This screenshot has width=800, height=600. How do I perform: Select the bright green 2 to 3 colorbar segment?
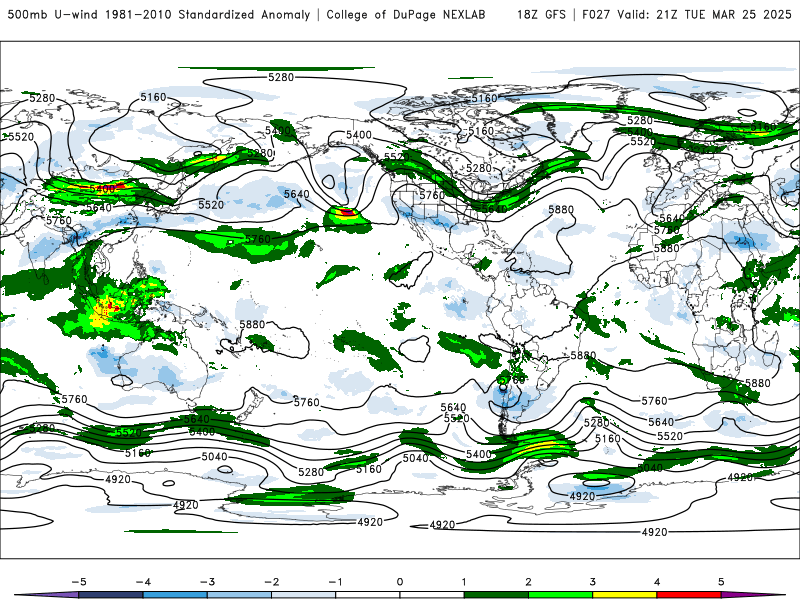[x=561, y=595]
